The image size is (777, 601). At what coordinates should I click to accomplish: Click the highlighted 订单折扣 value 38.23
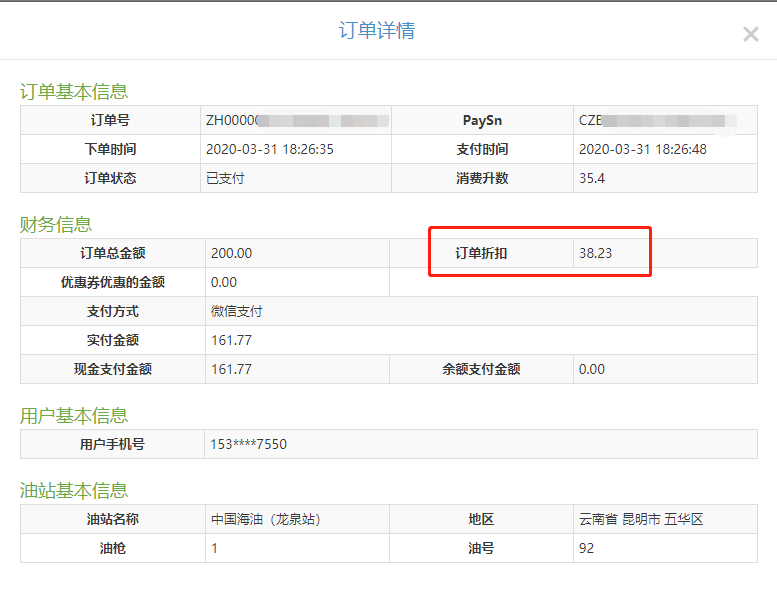click(595, 254)
